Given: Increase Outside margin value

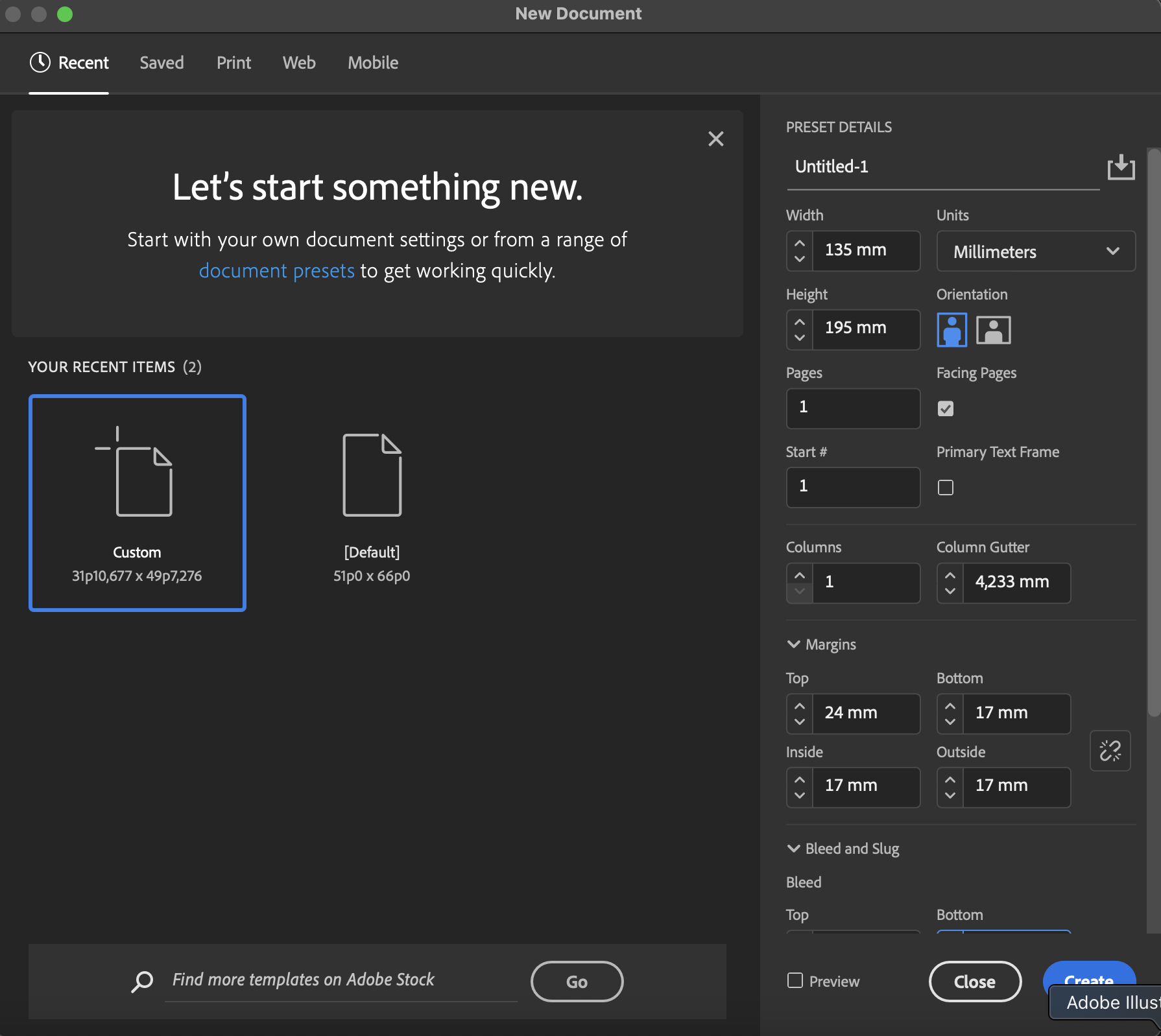Looking at the screenshot, I should (950, 779).
